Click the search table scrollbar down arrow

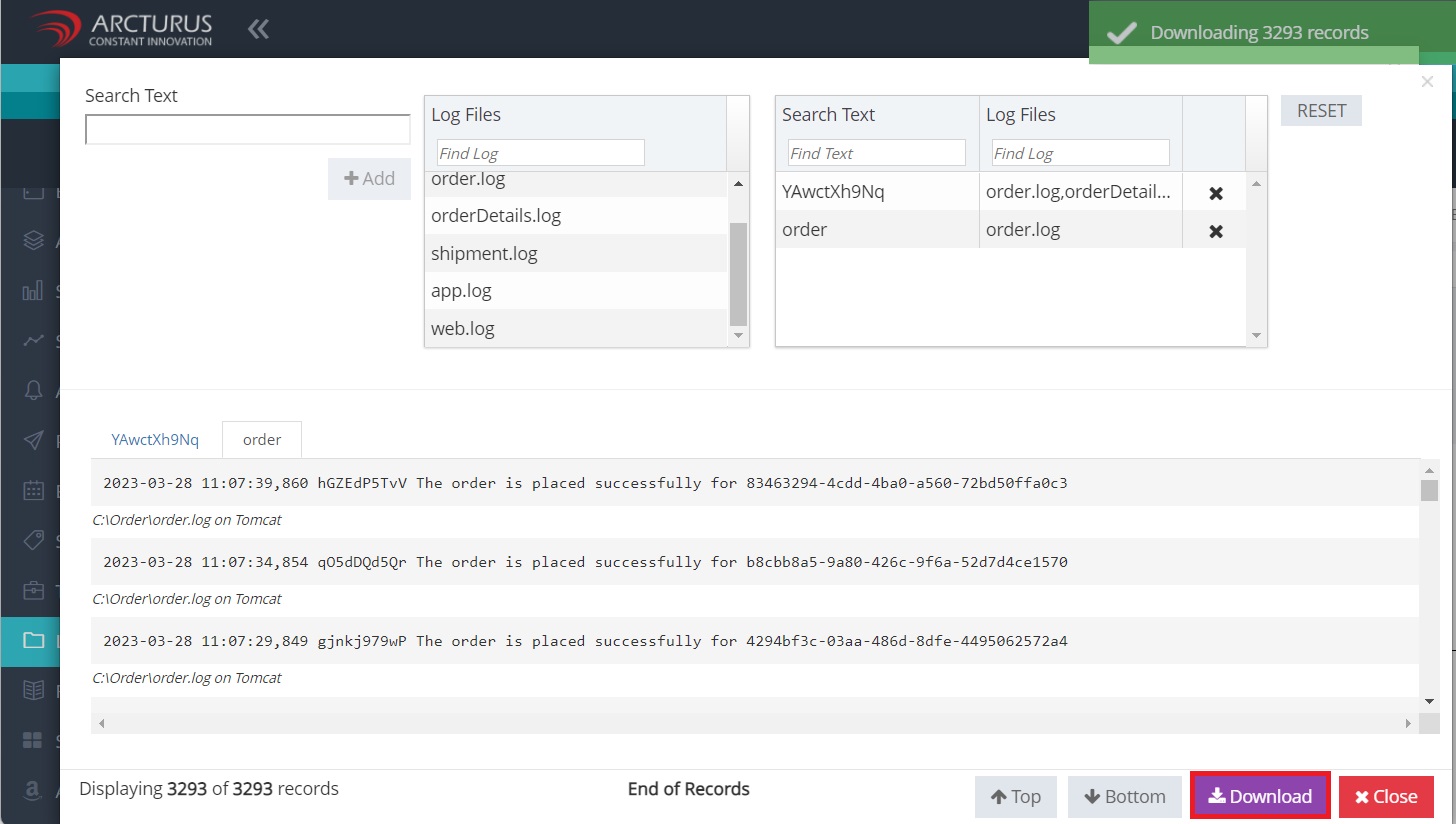pyautogui.click(x=1257, y=336)
